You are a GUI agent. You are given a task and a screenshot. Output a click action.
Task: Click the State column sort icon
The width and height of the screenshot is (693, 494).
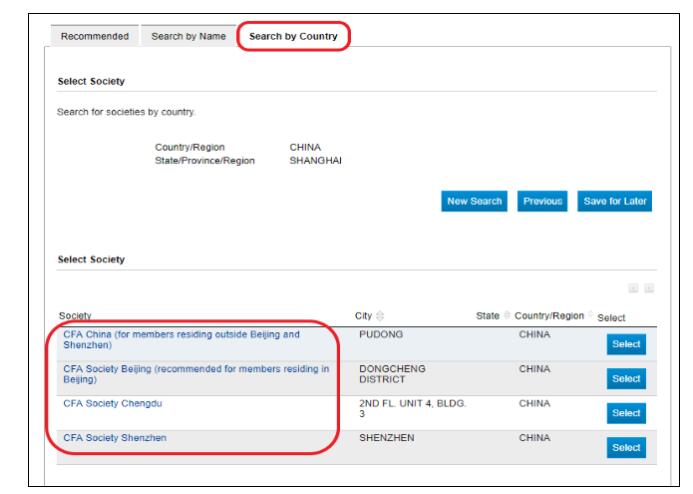508,317
